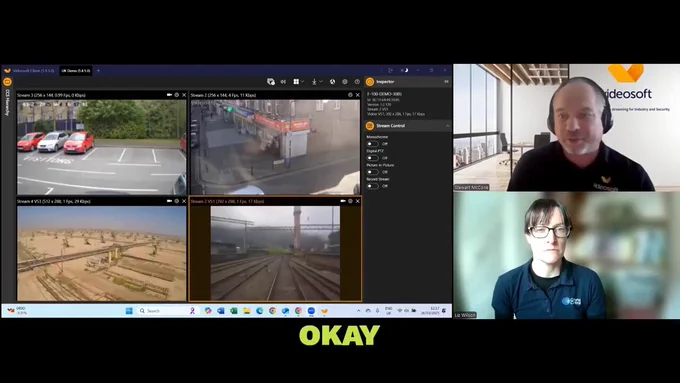Add a new tab with plus button

98,71
